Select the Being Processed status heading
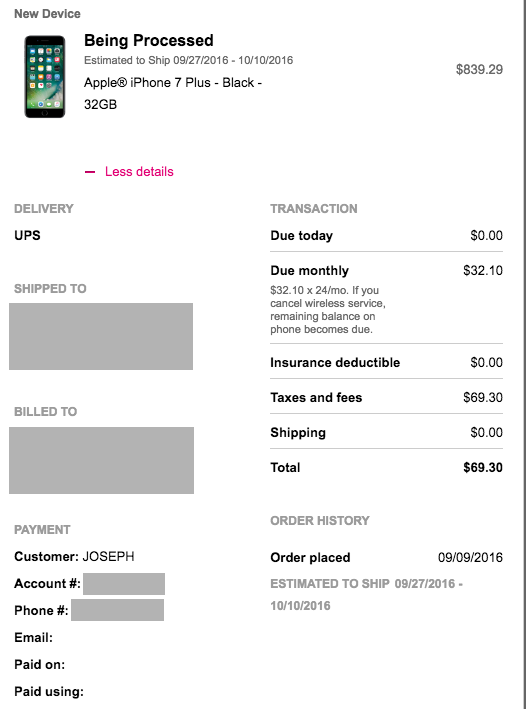526x709 pixels. click(x=149, y=40)
